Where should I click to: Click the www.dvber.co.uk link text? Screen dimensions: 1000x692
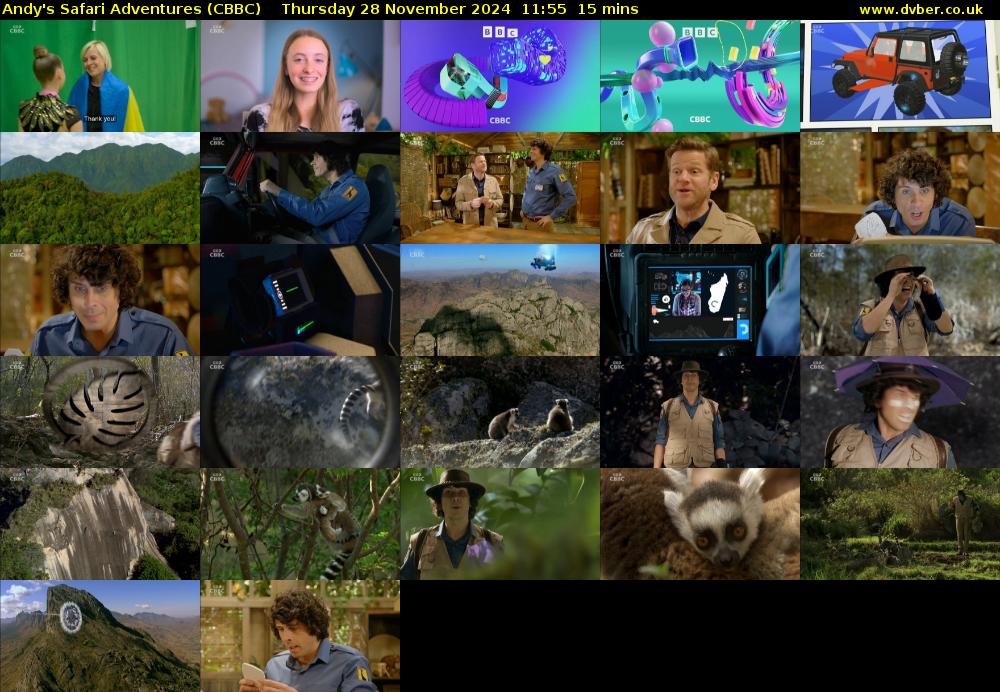coord(921,9)
